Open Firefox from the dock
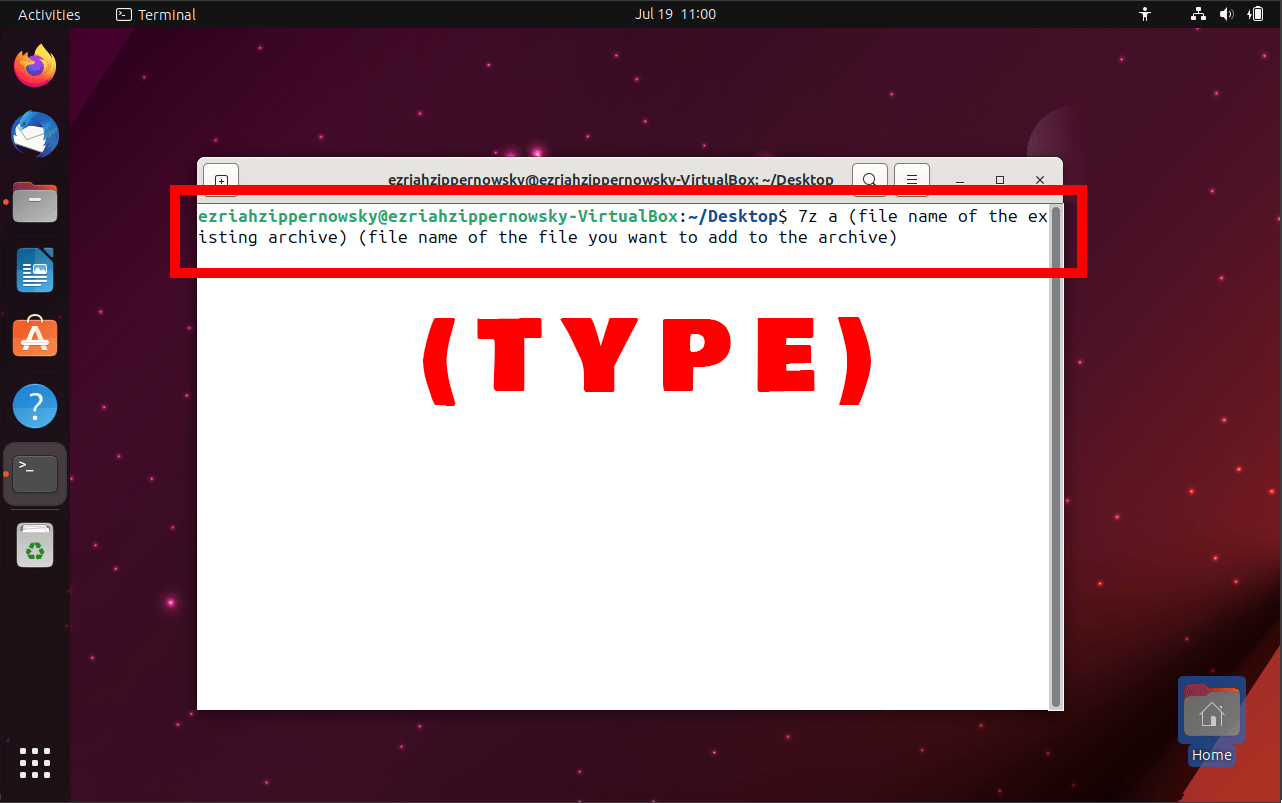The width and height of the screenshot is (1282, 803). coord(35,64)
